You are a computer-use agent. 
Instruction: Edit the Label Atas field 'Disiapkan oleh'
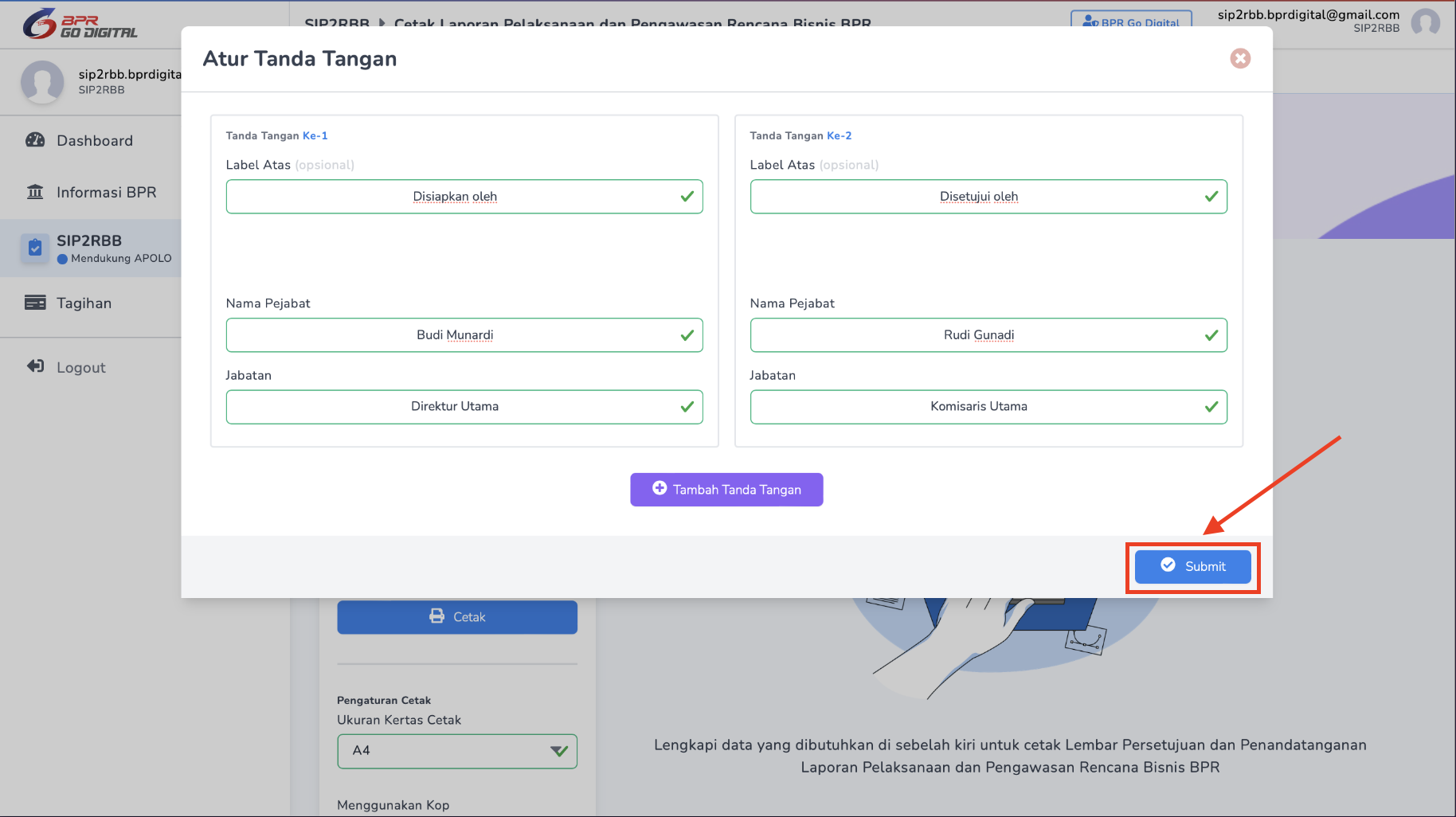point(464,197)
